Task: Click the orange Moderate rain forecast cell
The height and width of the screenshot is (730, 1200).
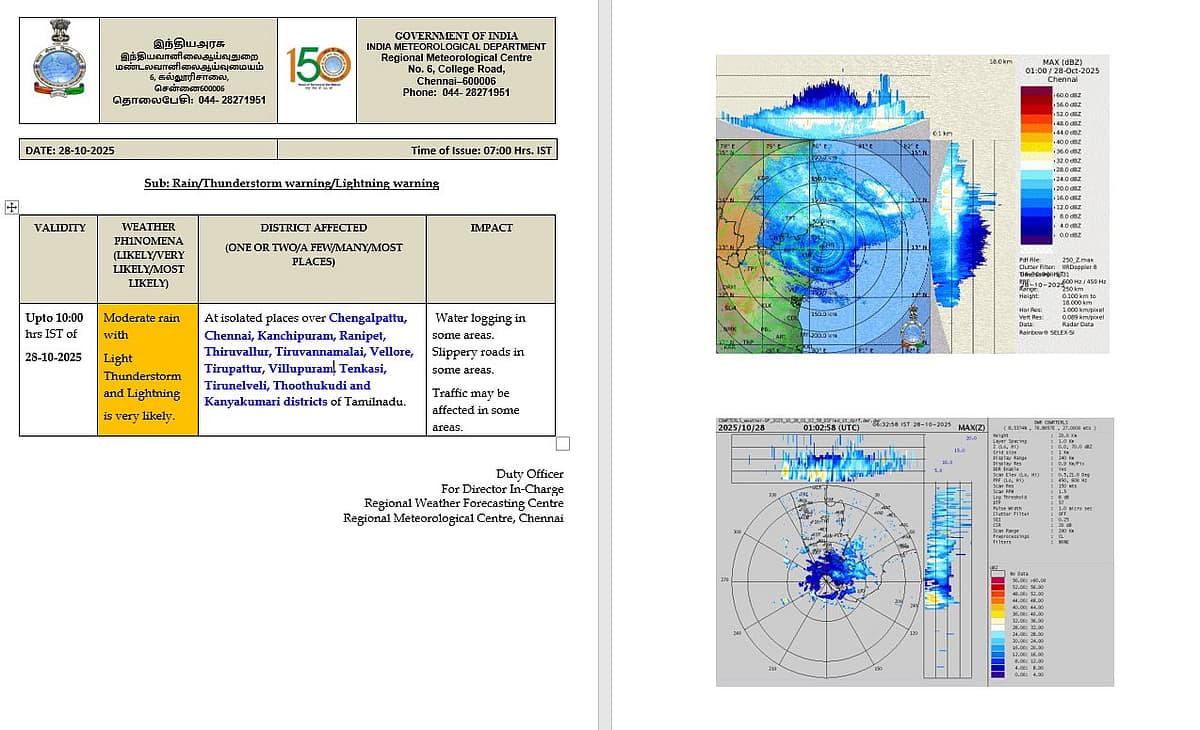Action: coord(148,367)
